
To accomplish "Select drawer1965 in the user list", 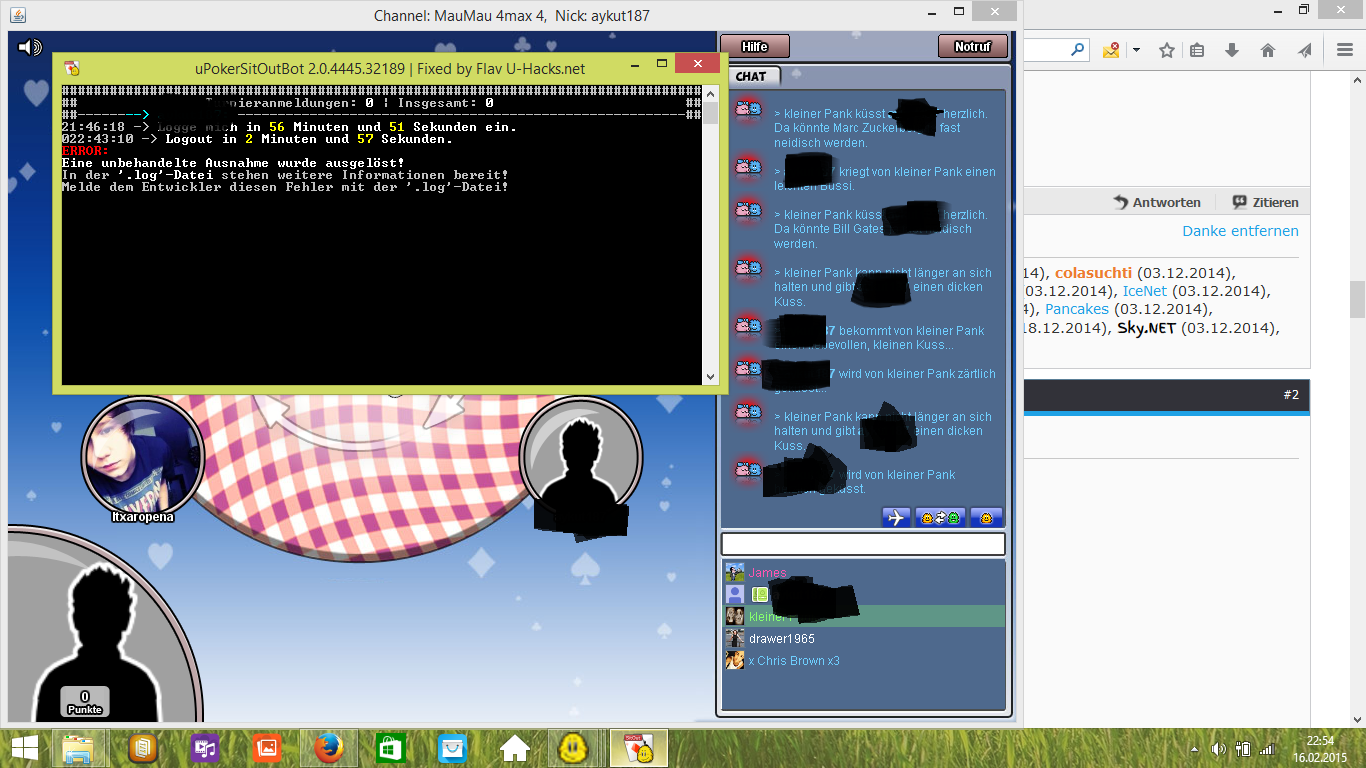I will (781, 638).
